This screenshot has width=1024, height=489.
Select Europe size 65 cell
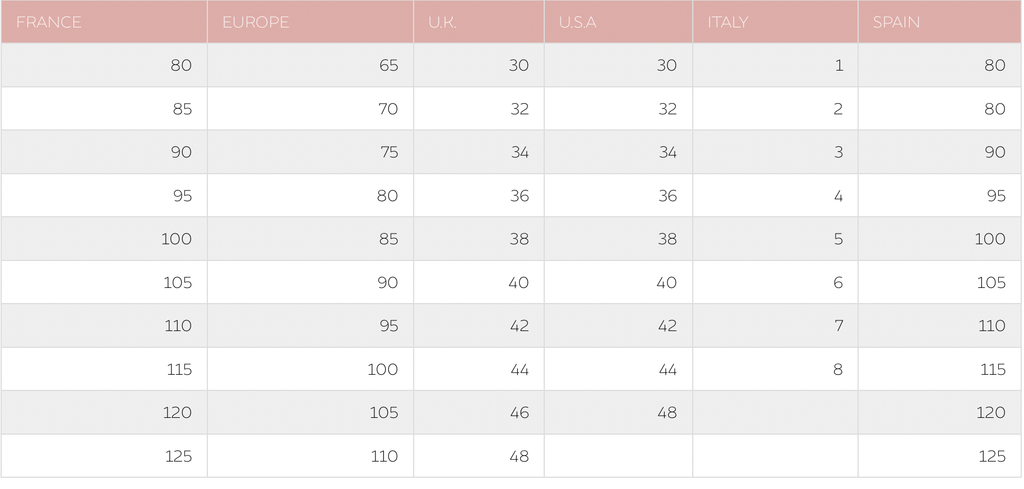(x=388, y=66)
